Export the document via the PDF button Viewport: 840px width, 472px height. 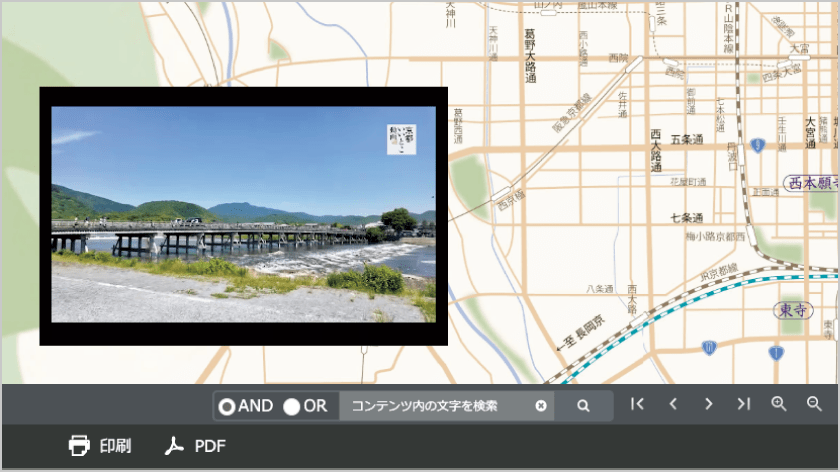(194, 446)
